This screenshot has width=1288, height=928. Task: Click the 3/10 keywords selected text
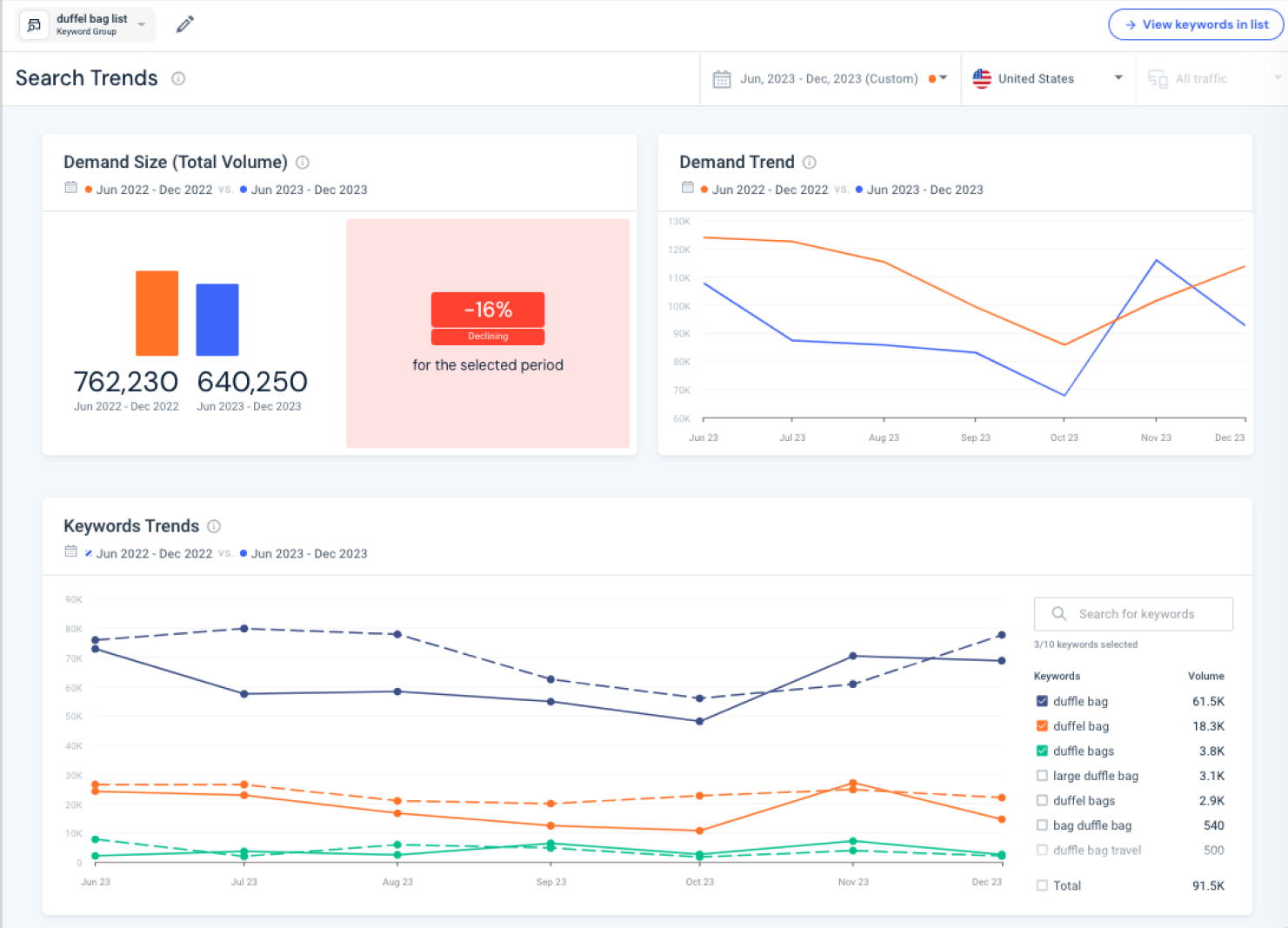[x=1085, y=644]
